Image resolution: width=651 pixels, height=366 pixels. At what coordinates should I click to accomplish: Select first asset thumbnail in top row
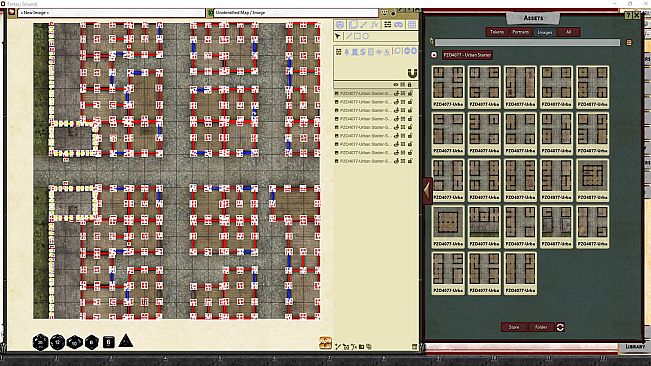(448, 87)
